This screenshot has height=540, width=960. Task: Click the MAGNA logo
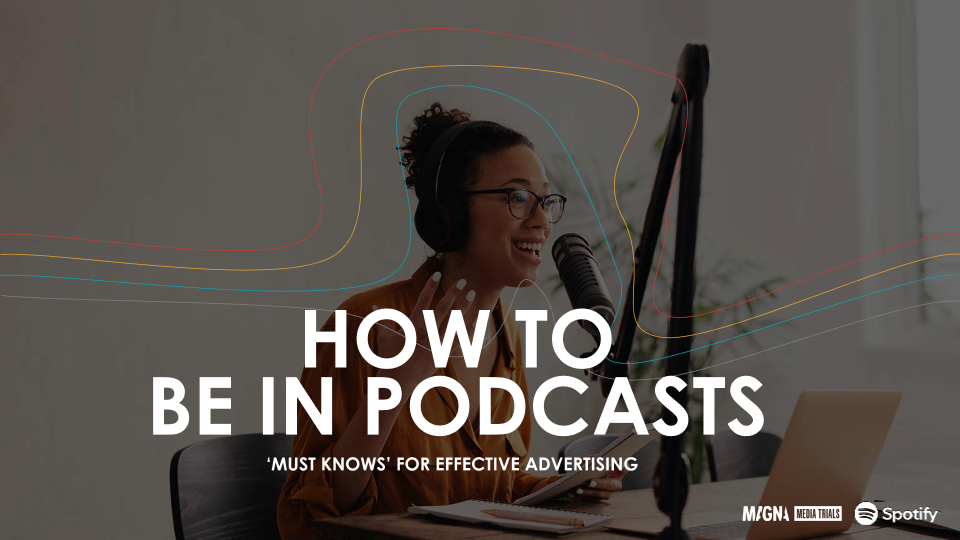point(765,514)
